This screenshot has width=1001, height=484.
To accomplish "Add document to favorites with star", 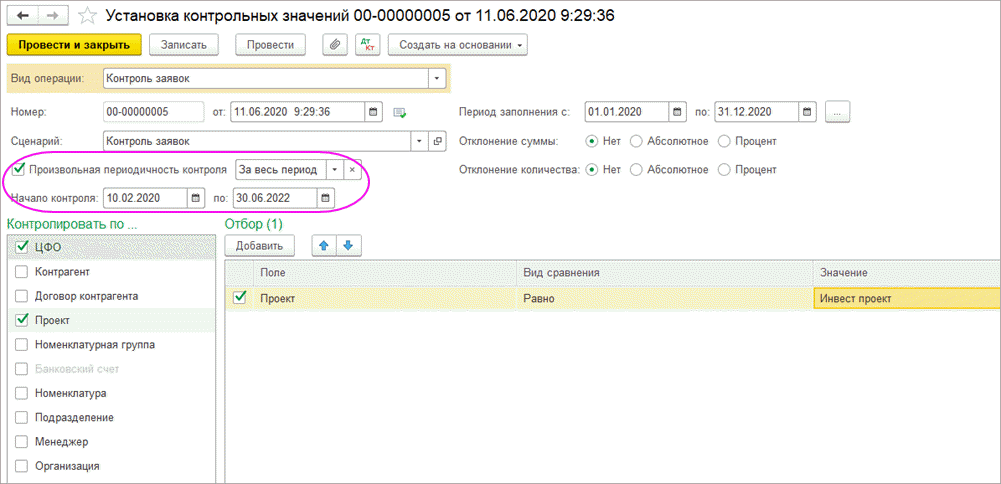I will pos(88,16).
